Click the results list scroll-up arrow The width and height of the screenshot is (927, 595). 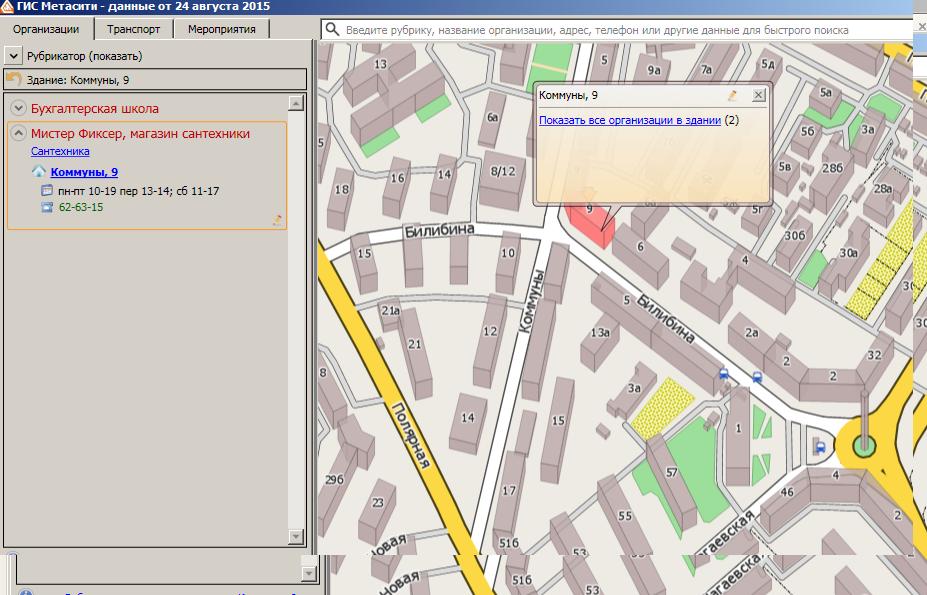point(295,103)
